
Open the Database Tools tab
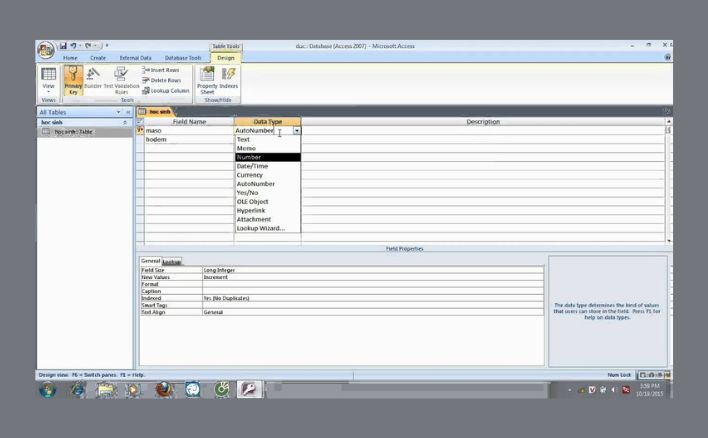click(183, 58)
